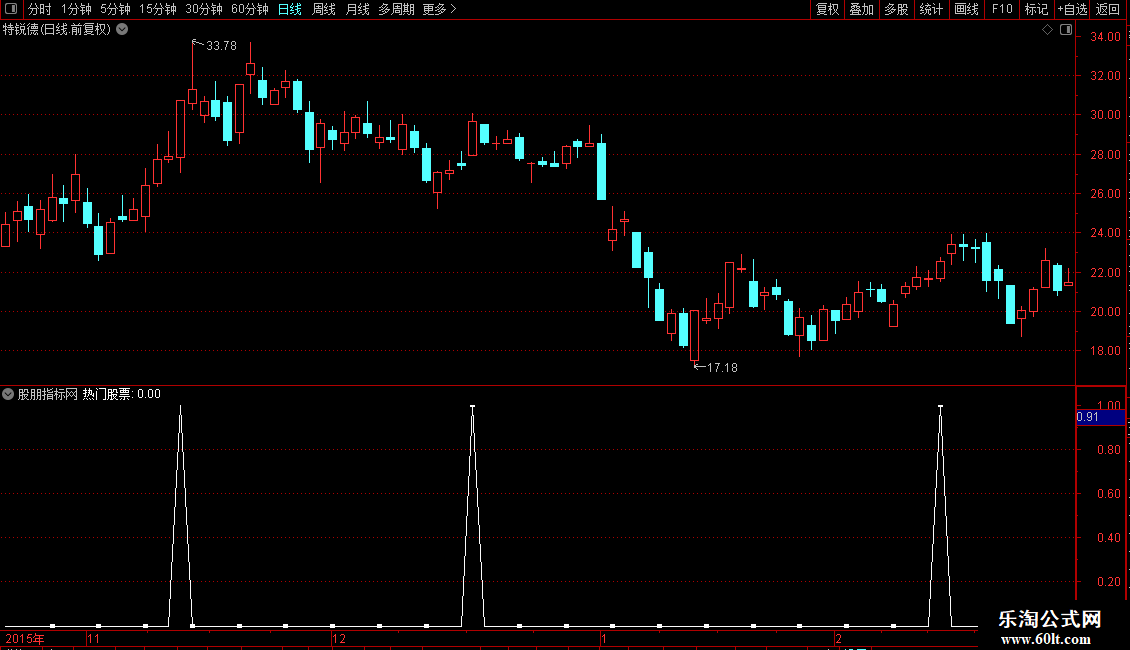1130x650 pixels.
Task: Click month 11 on the time axis
Action: coord(93,638)
